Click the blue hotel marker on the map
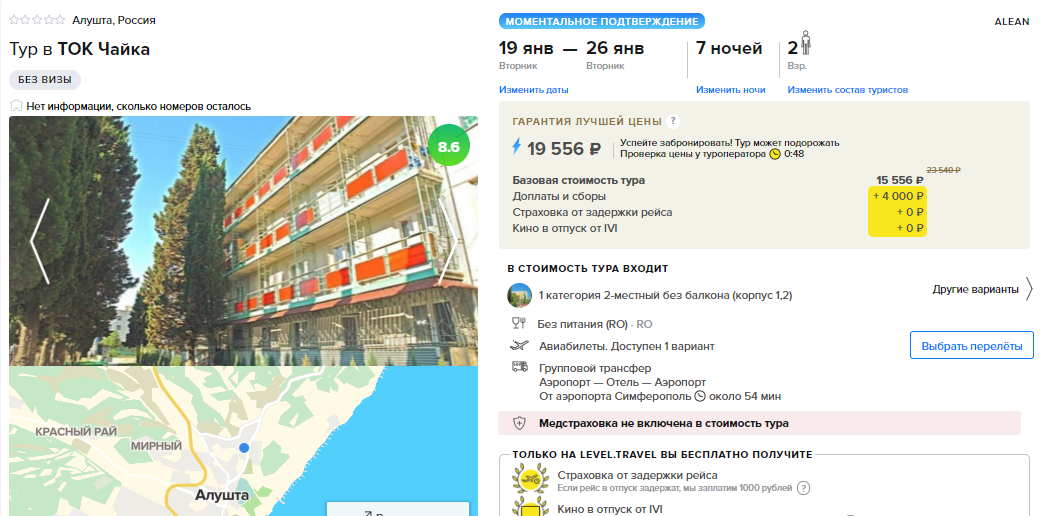The width and height of the screenshot is (1046, 516). pos(244,447)
